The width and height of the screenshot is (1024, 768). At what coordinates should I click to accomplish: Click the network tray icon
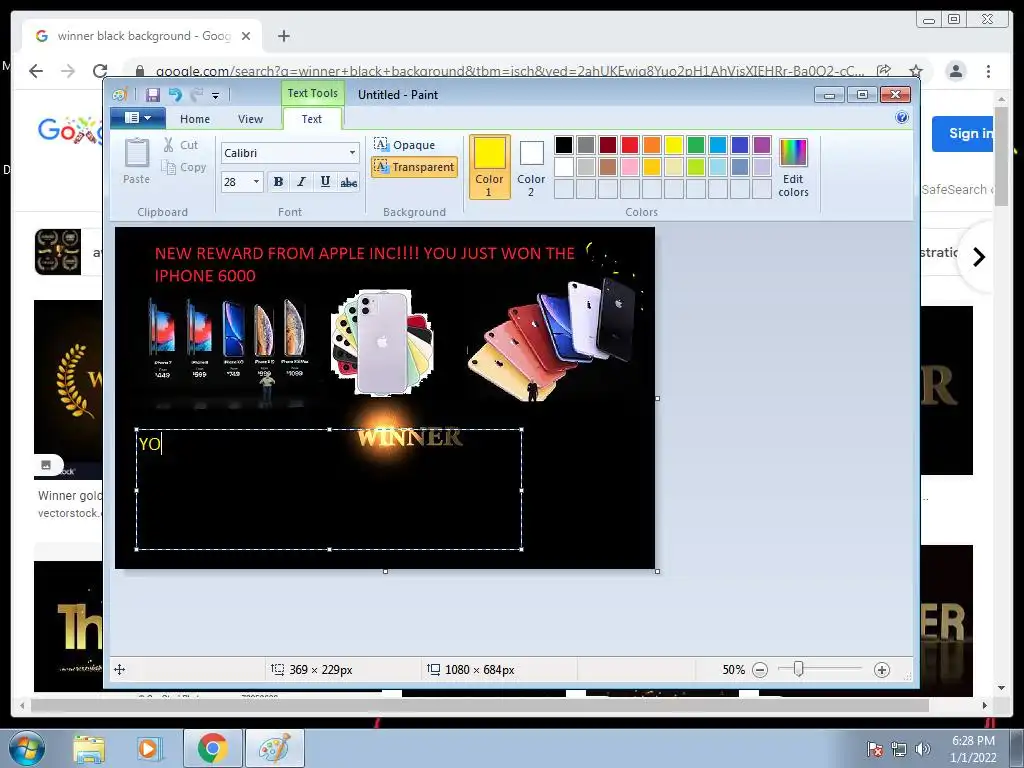coord(899,749)
